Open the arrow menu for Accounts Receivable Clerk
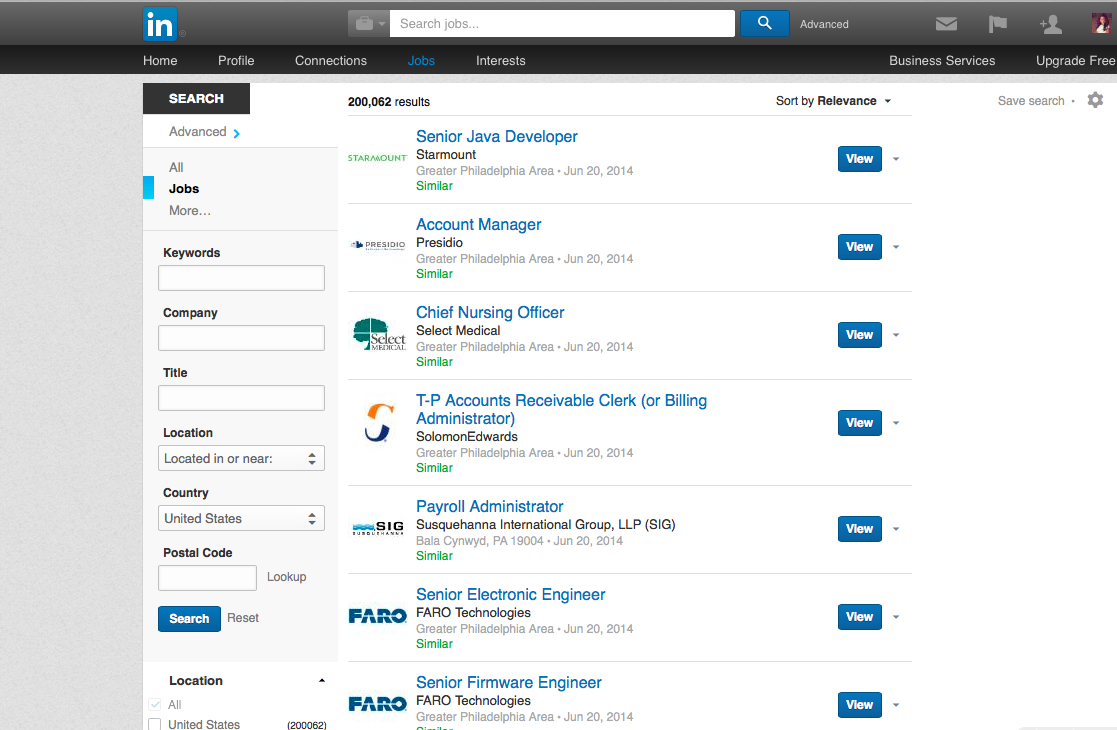1117x730 pixels. click(896, 423)
